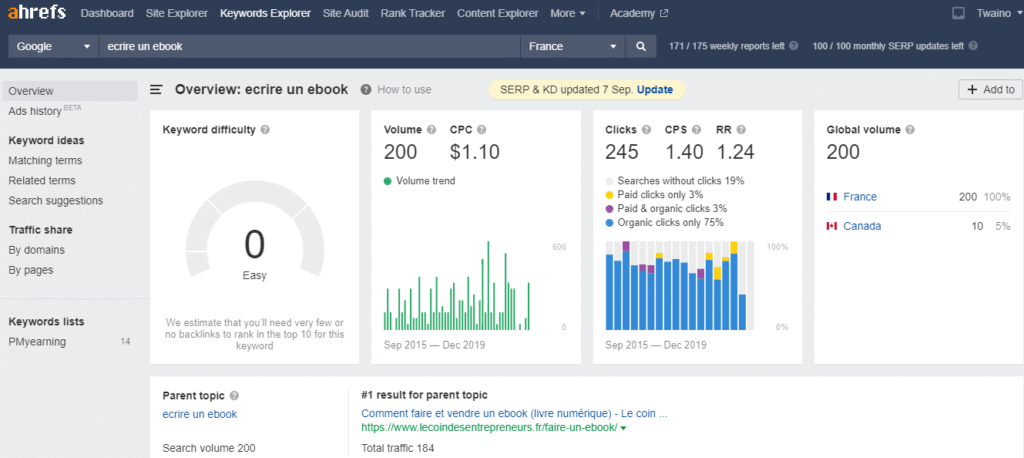The image size is (1024, 458).
Task: Click the green Volume trend legend dot
Action: (388, 181)
